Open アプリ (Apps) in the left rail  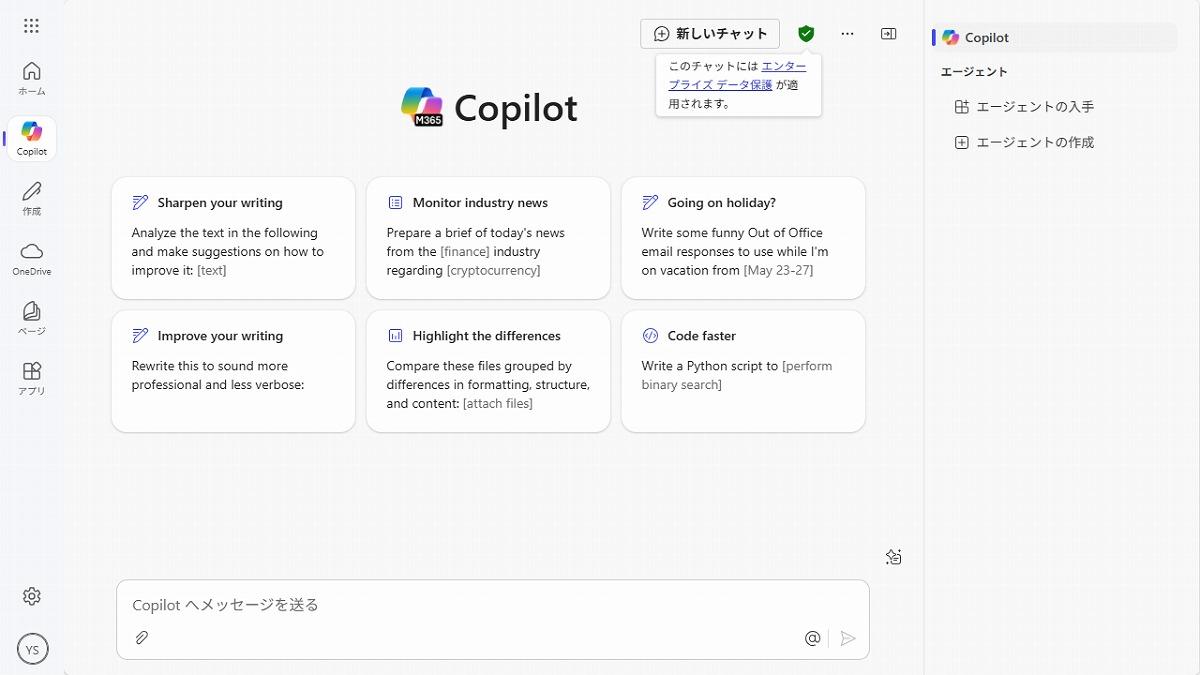pyautogui.click(x=32, y=379)
